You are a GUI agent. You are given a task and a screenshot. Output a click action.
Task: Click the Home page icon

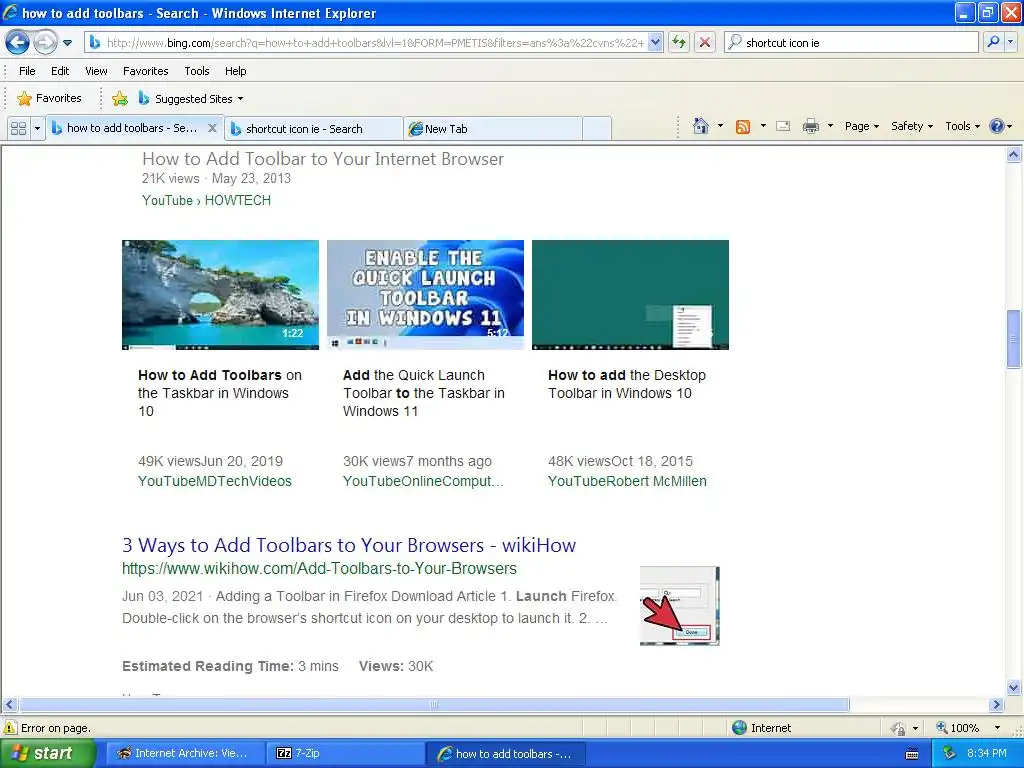(701, 126)
